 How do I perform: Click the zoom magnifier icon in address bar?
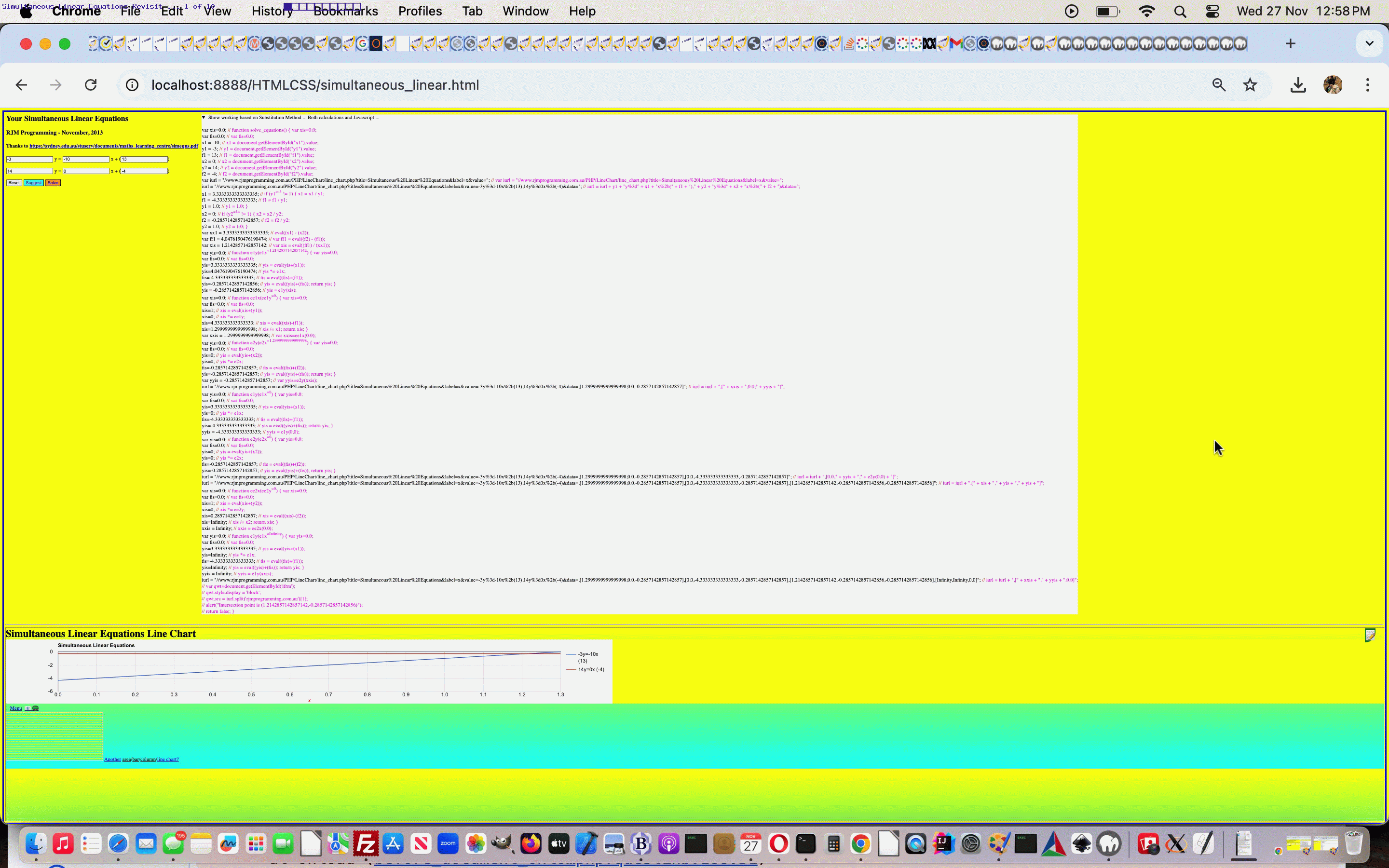1219,85
